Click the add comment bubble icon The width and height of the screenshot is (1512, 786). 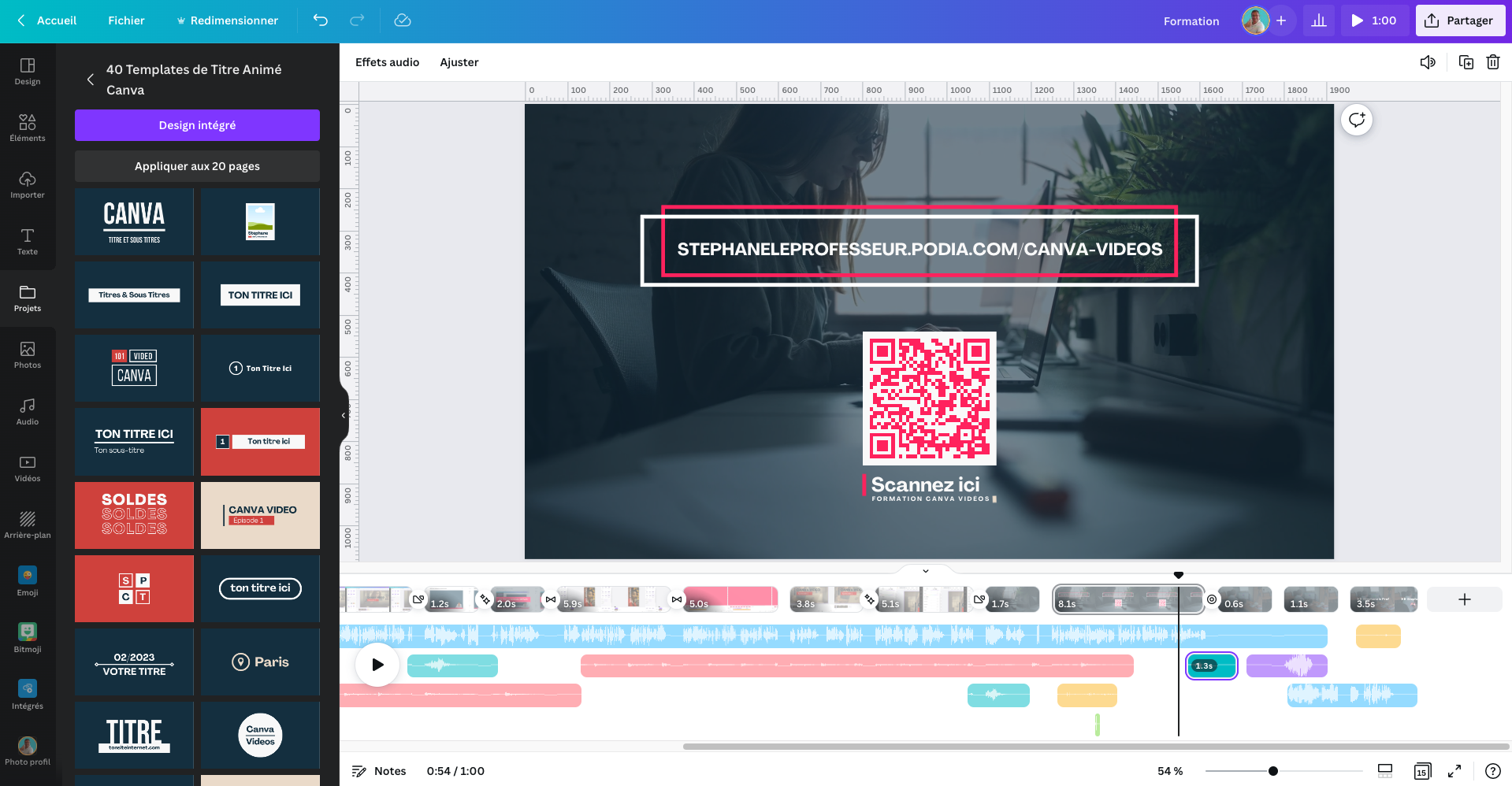point(1356,120)
